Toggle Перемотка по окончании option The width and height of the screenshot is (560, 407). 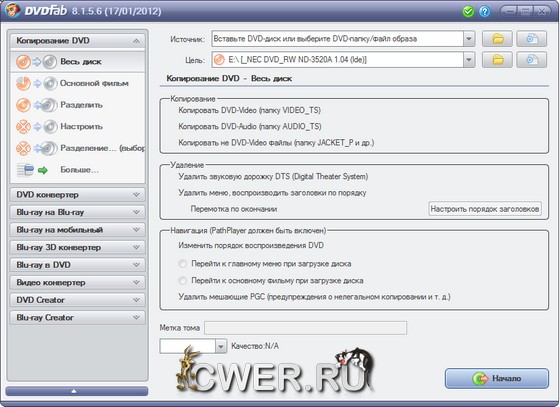[234, 209]
